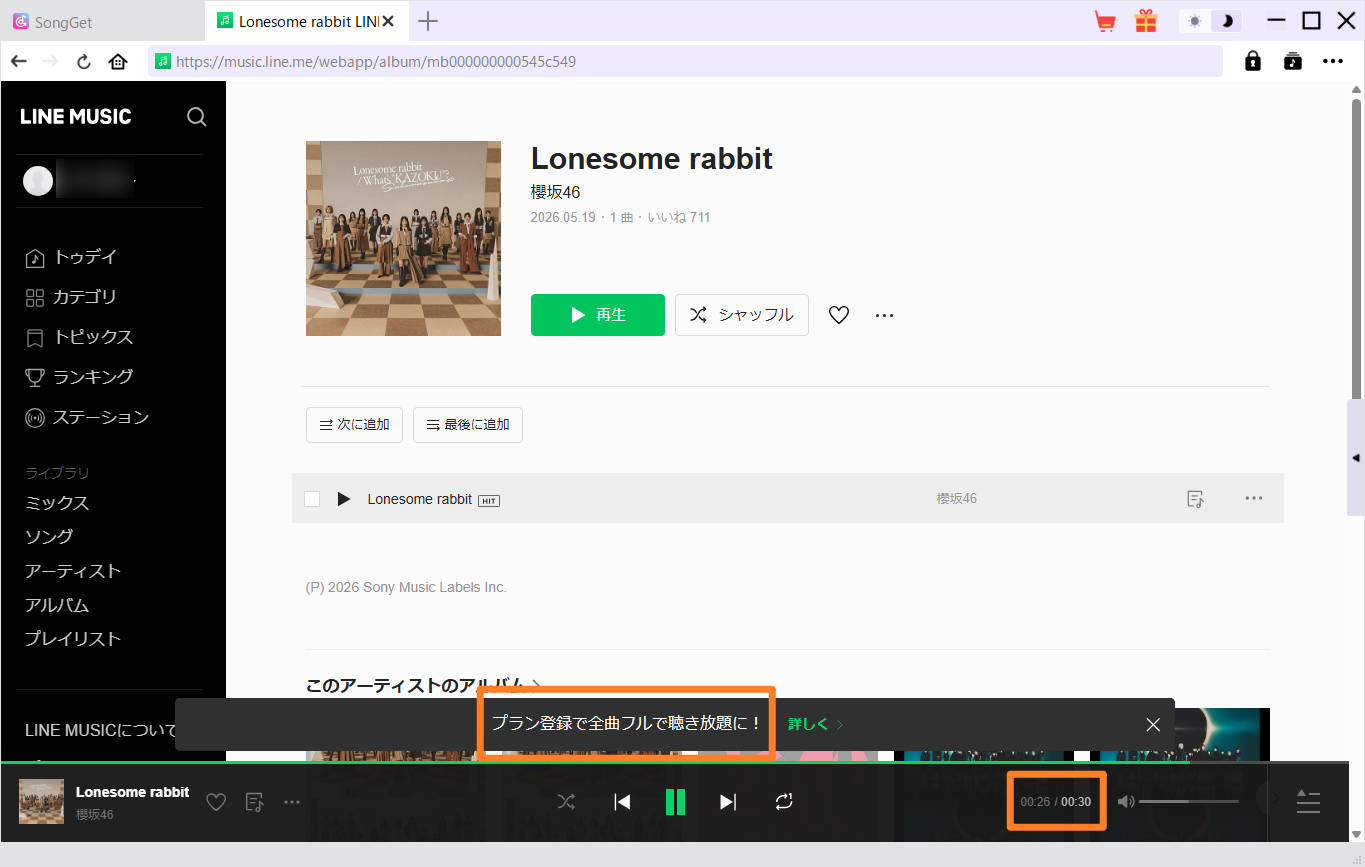Open the album's more options ellipsis
The width and height of the screenshot is (1365, 867).
(x=884, y=315)
